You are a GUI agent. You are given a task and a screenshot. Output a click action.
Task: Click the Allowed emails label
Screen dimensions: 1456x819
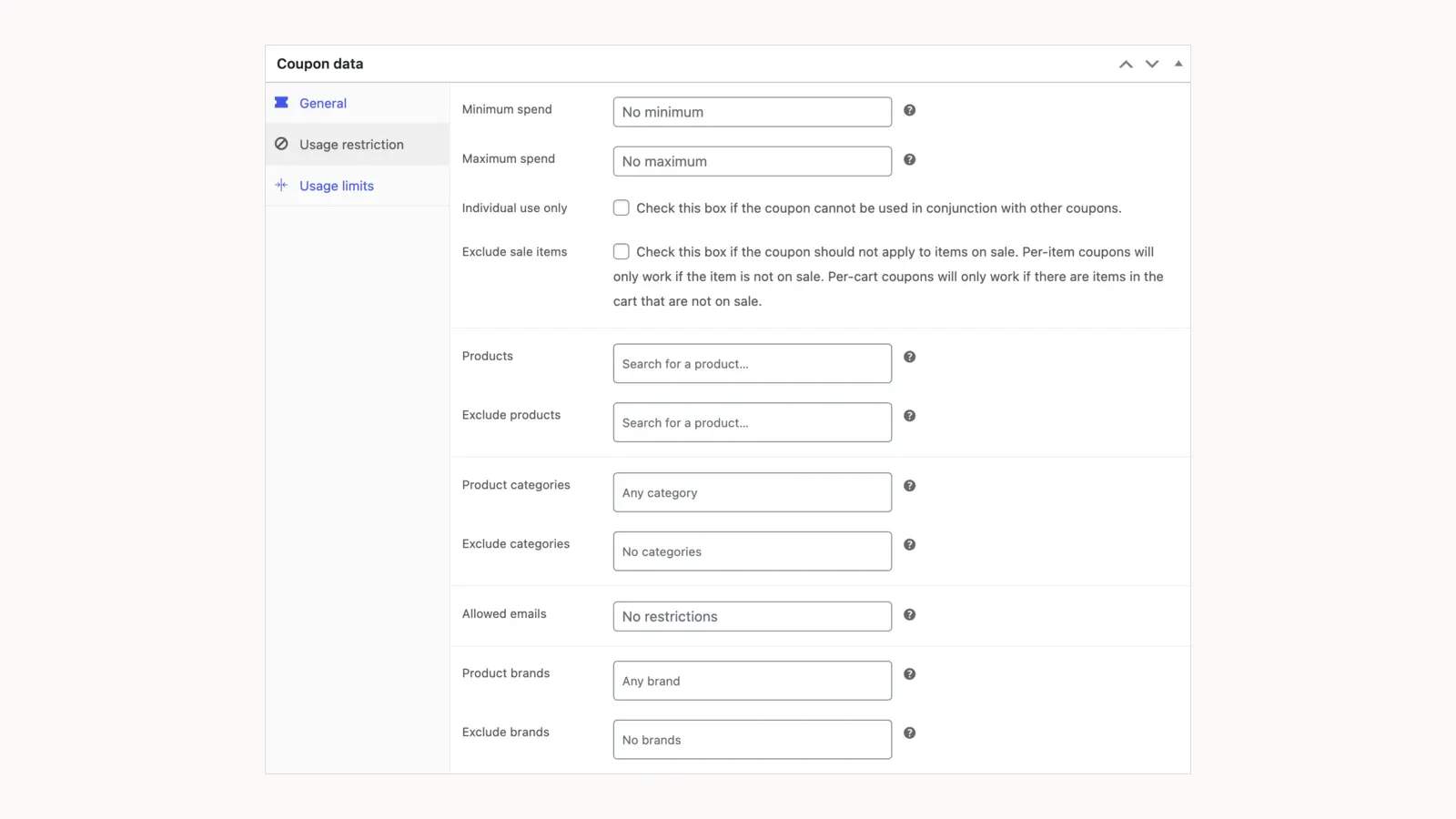coord(504,614)
